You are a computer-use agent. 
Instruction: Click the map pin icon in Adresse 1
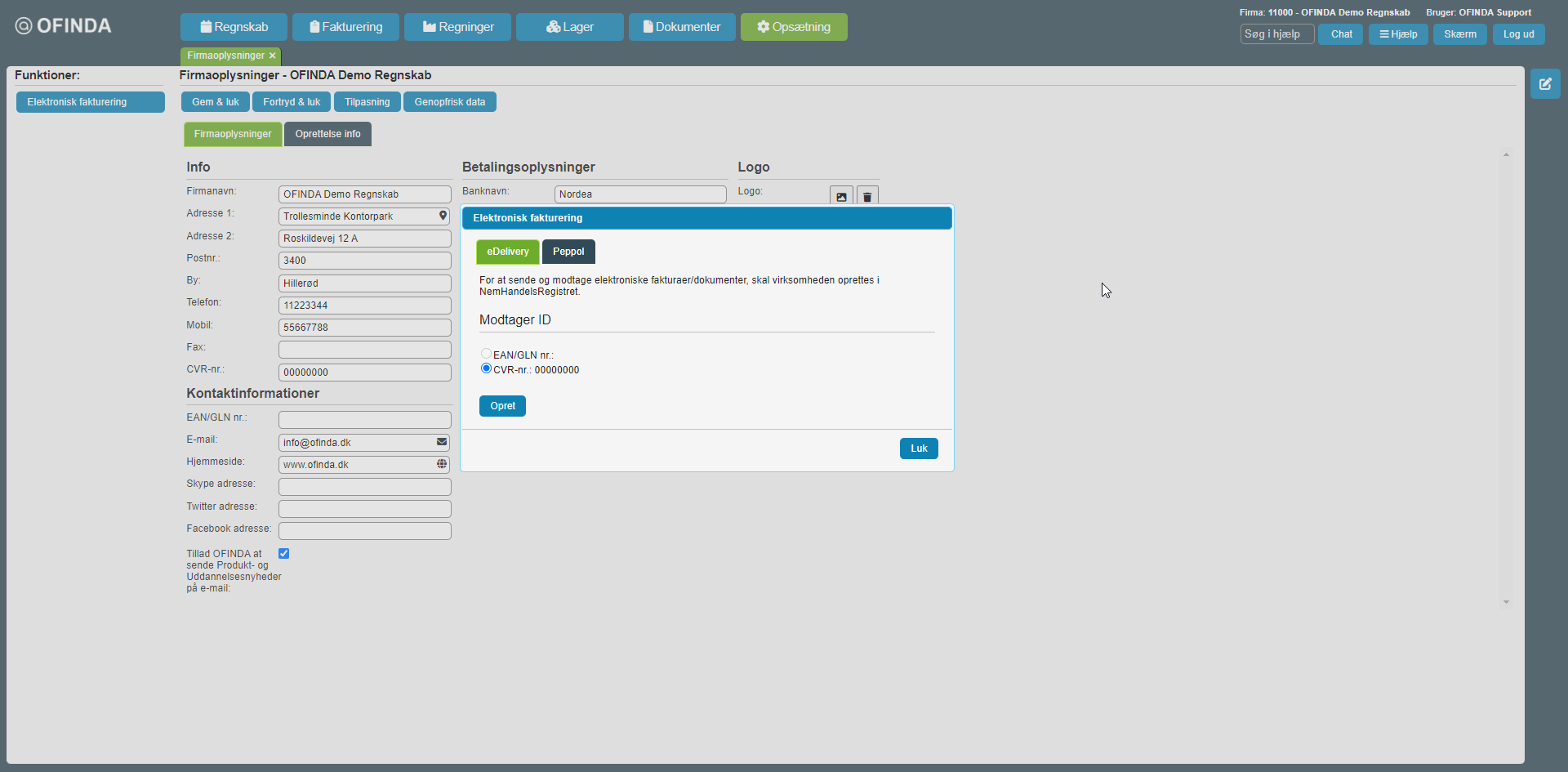(x=443, y=216)
